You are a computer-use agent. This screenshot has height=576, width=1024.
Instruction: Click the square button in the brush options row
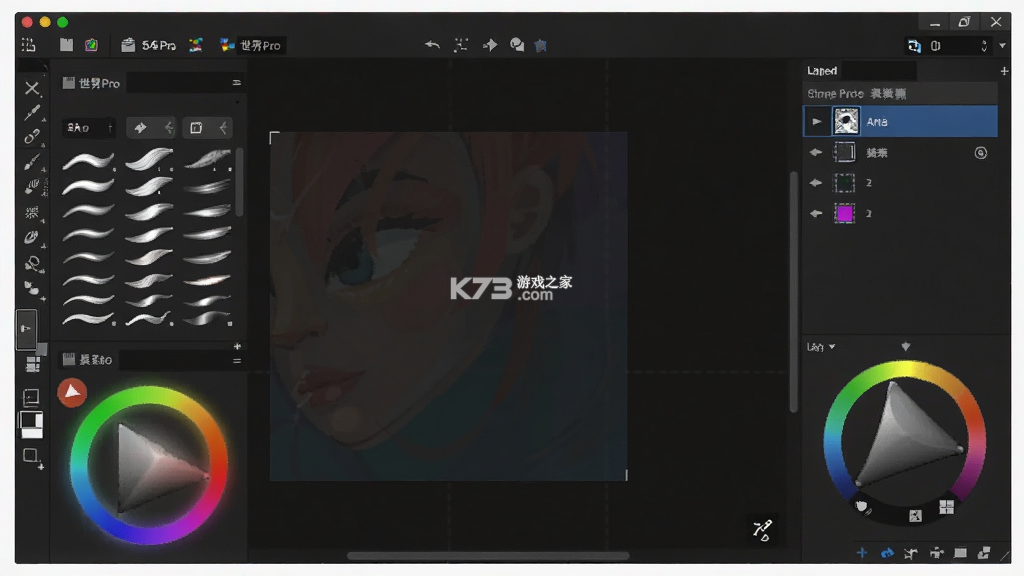(196, 128)
